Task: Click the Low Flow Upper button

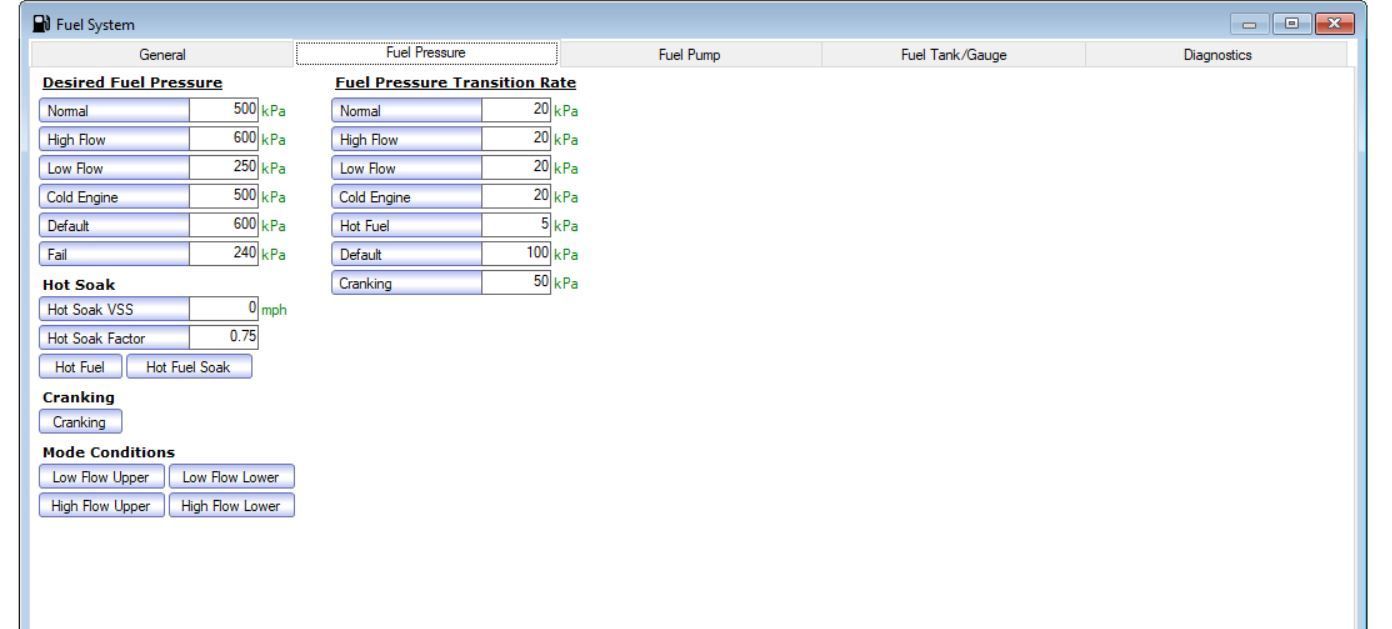Action: coord(101,478)
